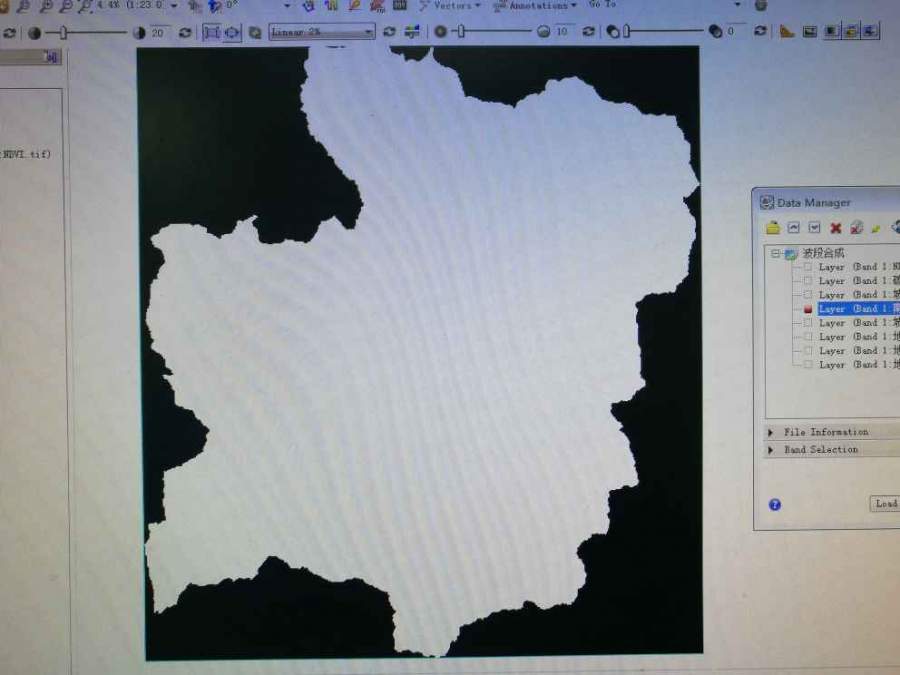Click the blue question mark help icon in Data Manager
The image size is (900, 675).
774,505
